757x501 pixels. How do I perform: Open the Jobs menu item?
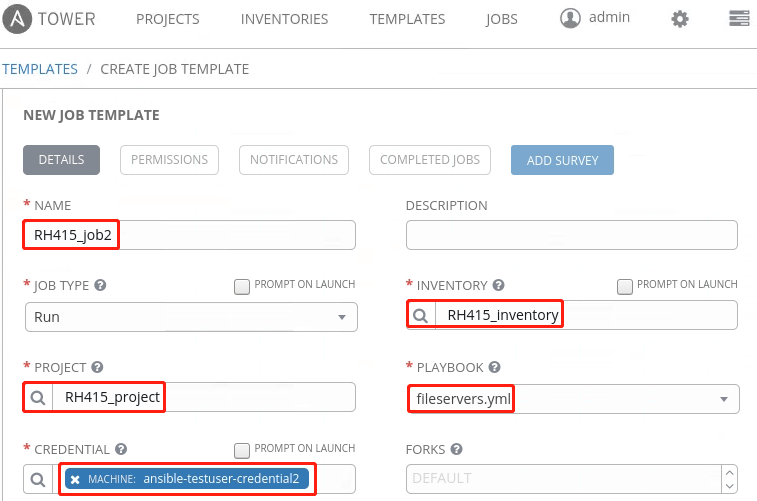502,19
